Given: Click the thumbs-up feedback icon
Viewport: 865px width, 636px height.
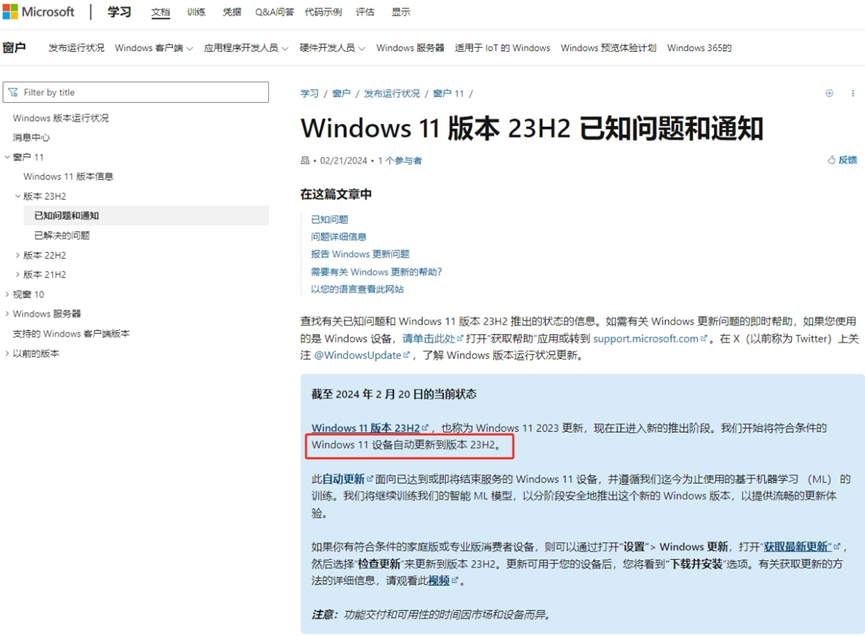Looking at the screenshot, I should click(x=831, y=160).
